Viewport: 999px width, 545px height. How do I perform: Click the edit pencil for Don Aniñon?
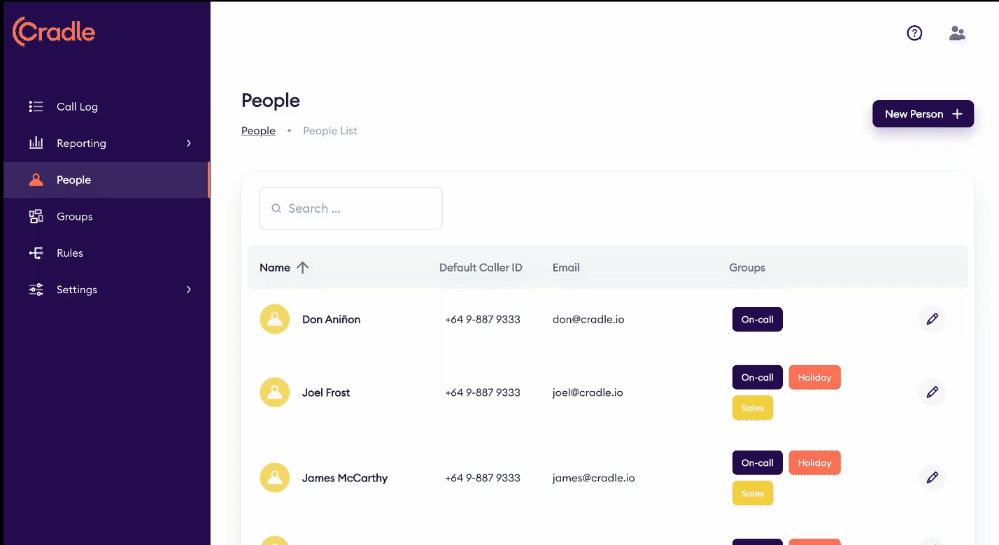[932, 319]
